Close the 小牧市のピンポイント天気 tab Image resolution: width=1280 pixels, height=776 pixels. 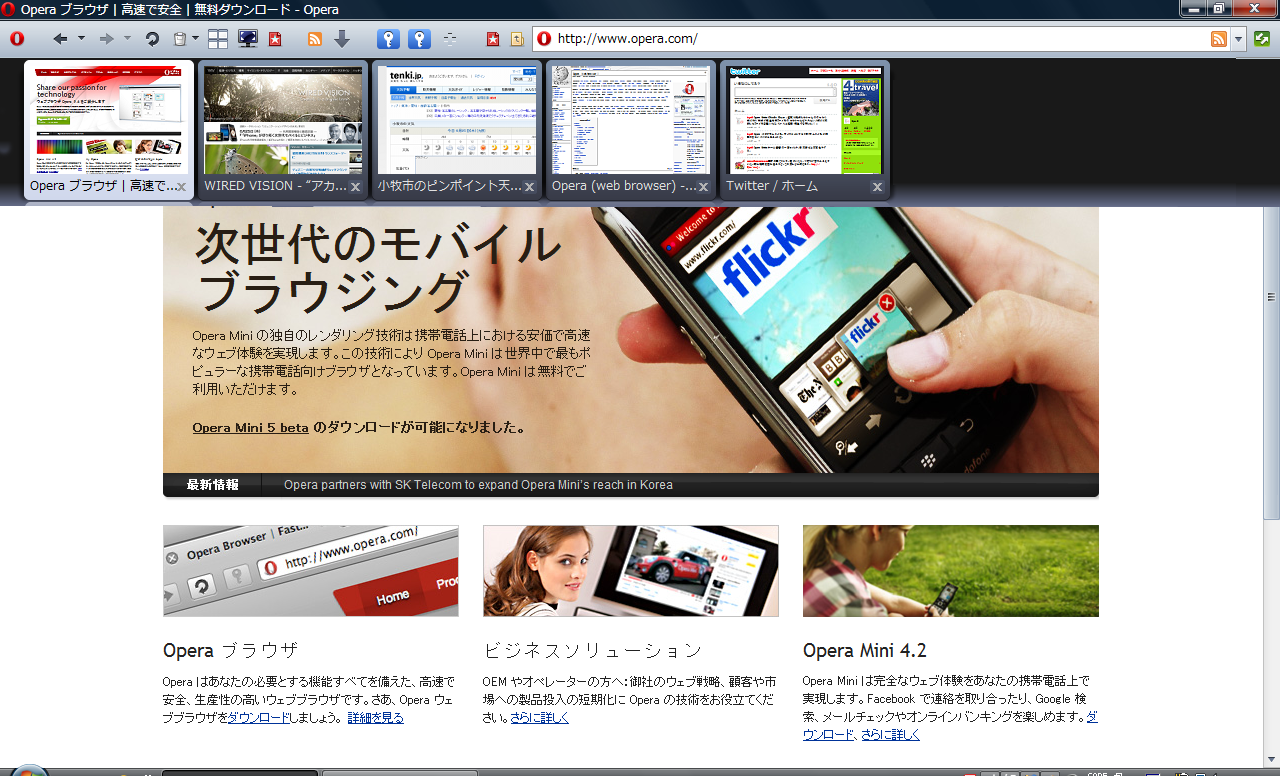pyautogui.click(x=529, y=187)
